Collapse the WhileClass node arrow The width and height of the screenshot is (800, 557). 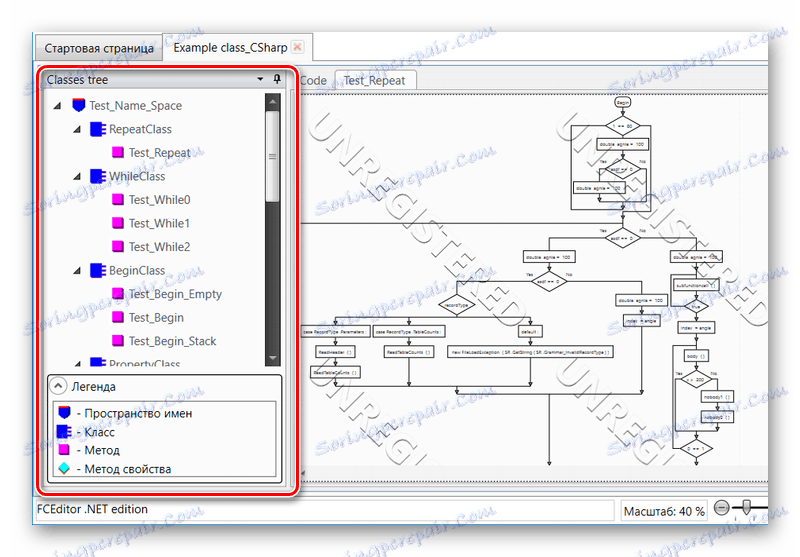click(77, 176)
